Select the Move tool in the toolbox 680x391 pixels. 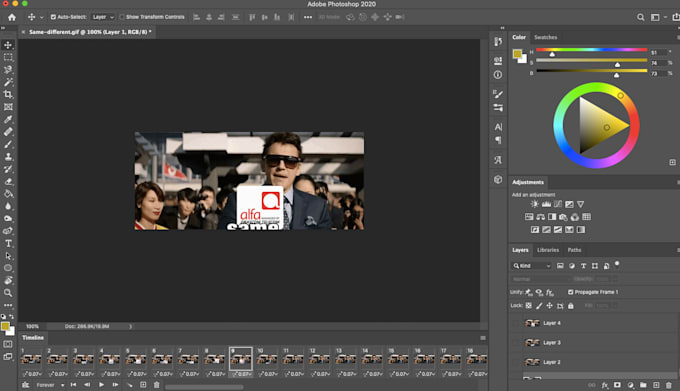8,45
